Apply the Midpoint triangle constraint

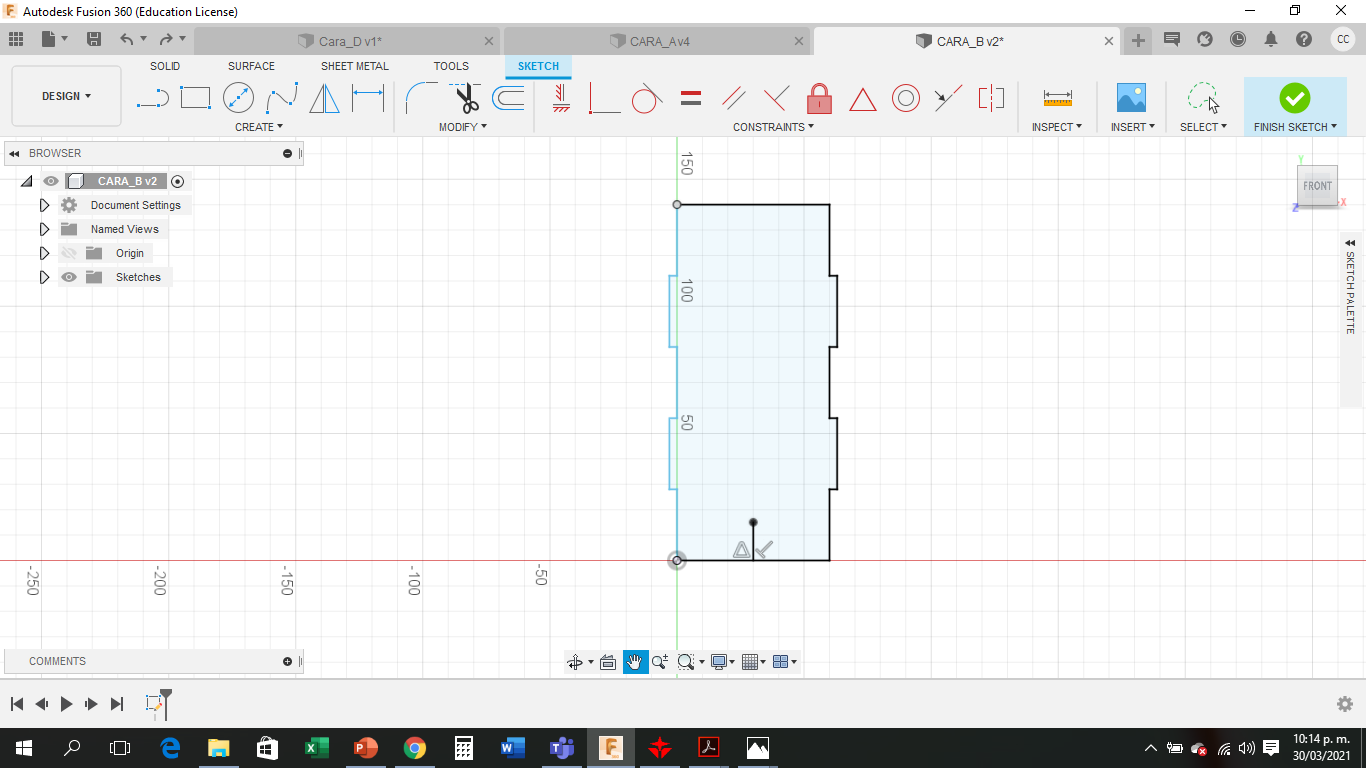(863, 99)
